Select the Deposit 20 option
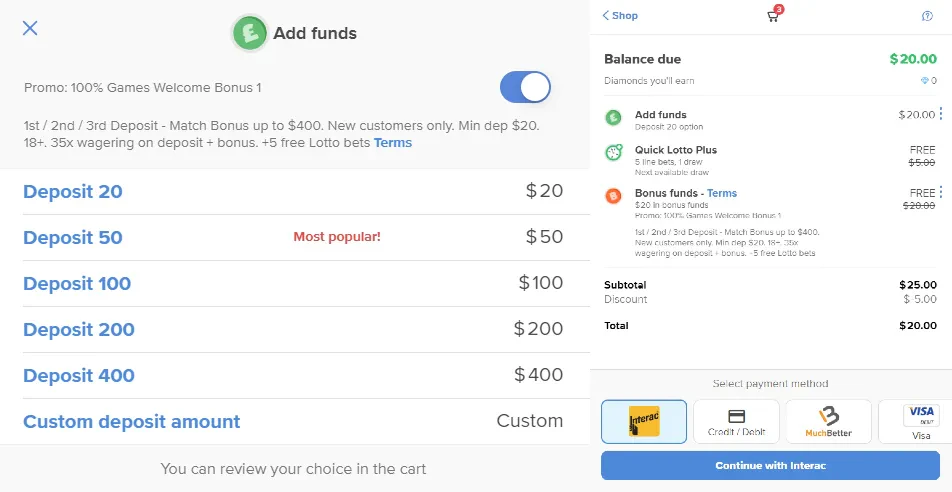The width and height of the screenshot is (952, 492). [293, 192]
